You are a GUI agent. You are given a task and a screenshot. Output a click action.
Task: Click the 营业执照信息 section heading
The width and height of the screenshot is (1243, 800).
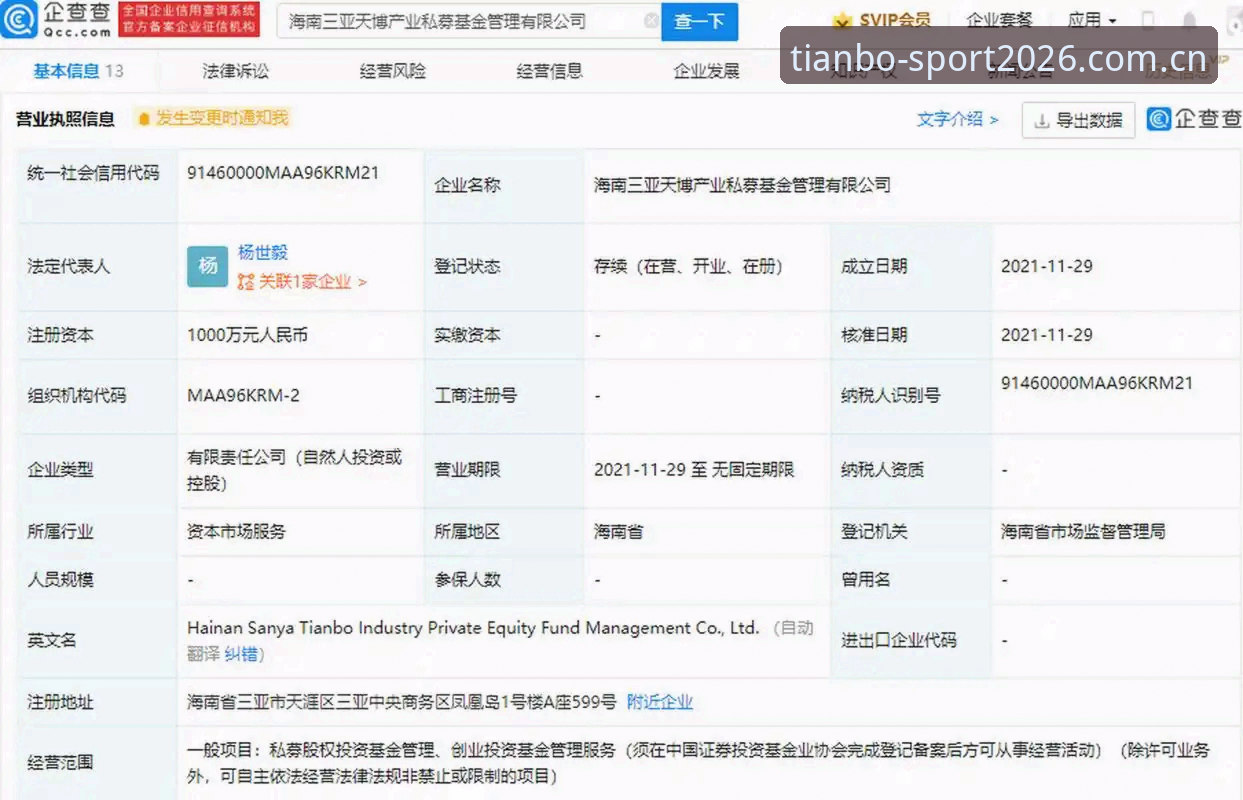pos(65,119)
